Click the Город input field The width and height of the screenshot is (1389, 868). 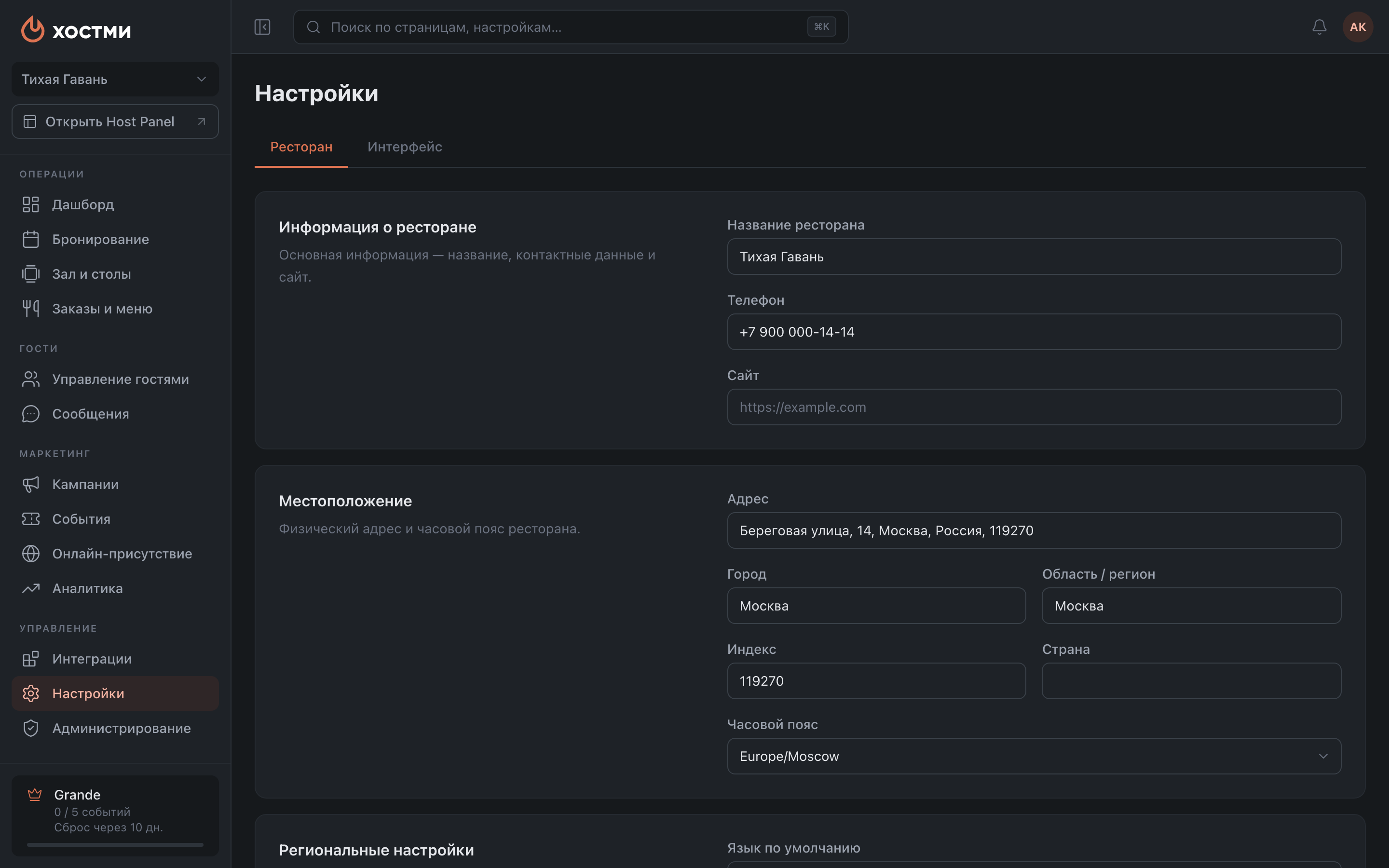click(876, 606)
